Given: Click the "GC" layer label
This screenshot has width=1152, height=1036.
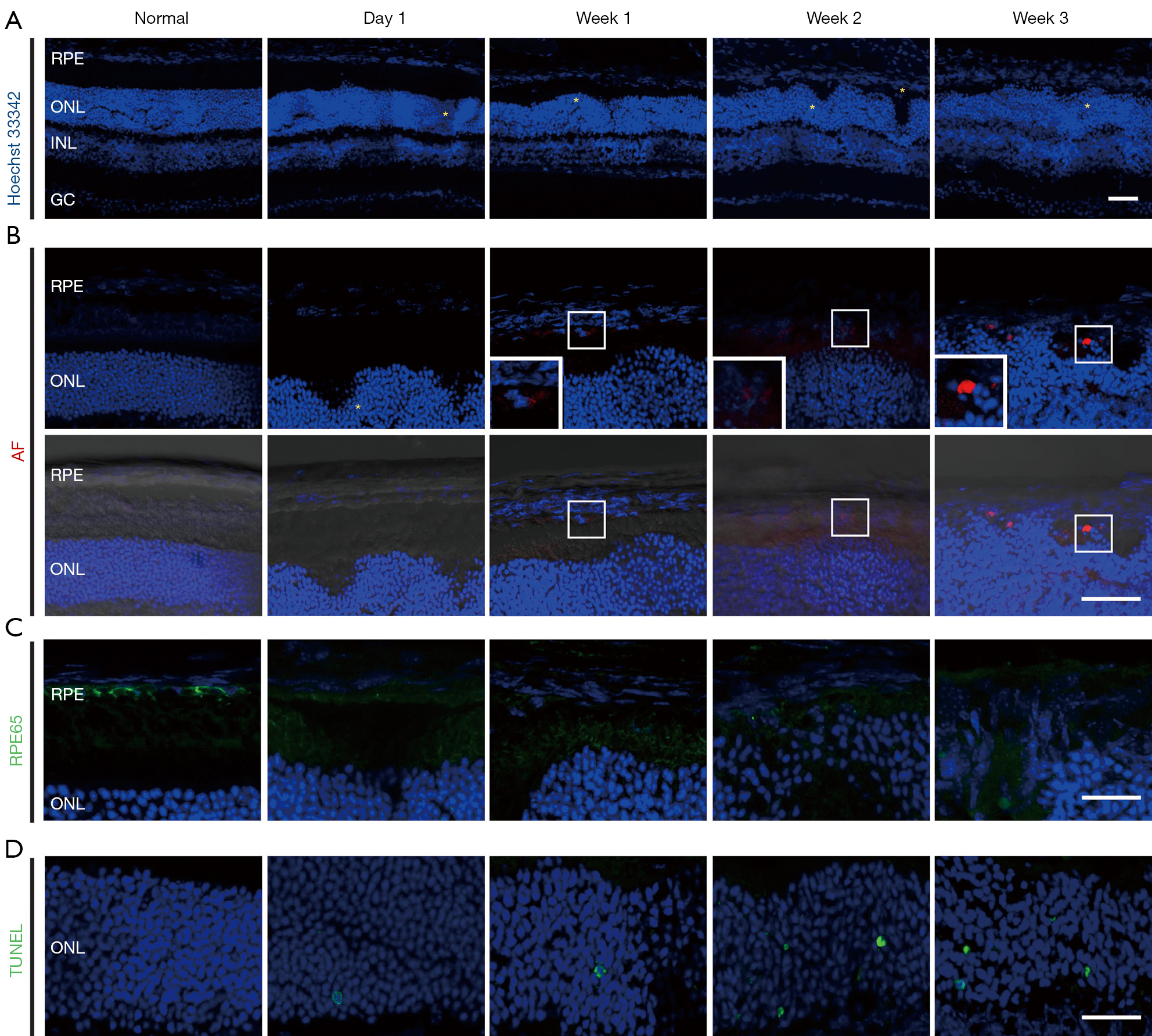Looking at the screenshot, I should click(63, 200).
